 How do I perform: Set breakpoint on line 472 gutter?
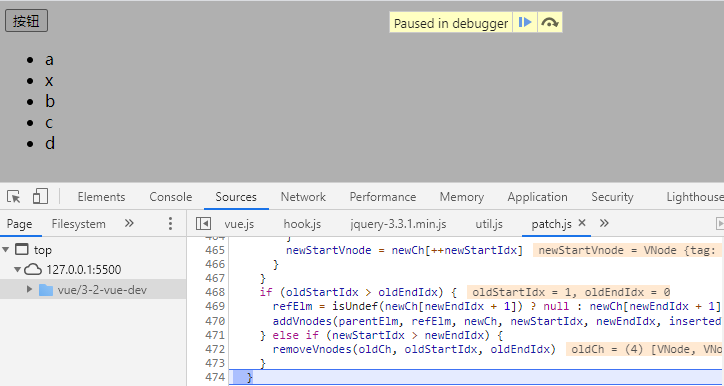(215, 349)
